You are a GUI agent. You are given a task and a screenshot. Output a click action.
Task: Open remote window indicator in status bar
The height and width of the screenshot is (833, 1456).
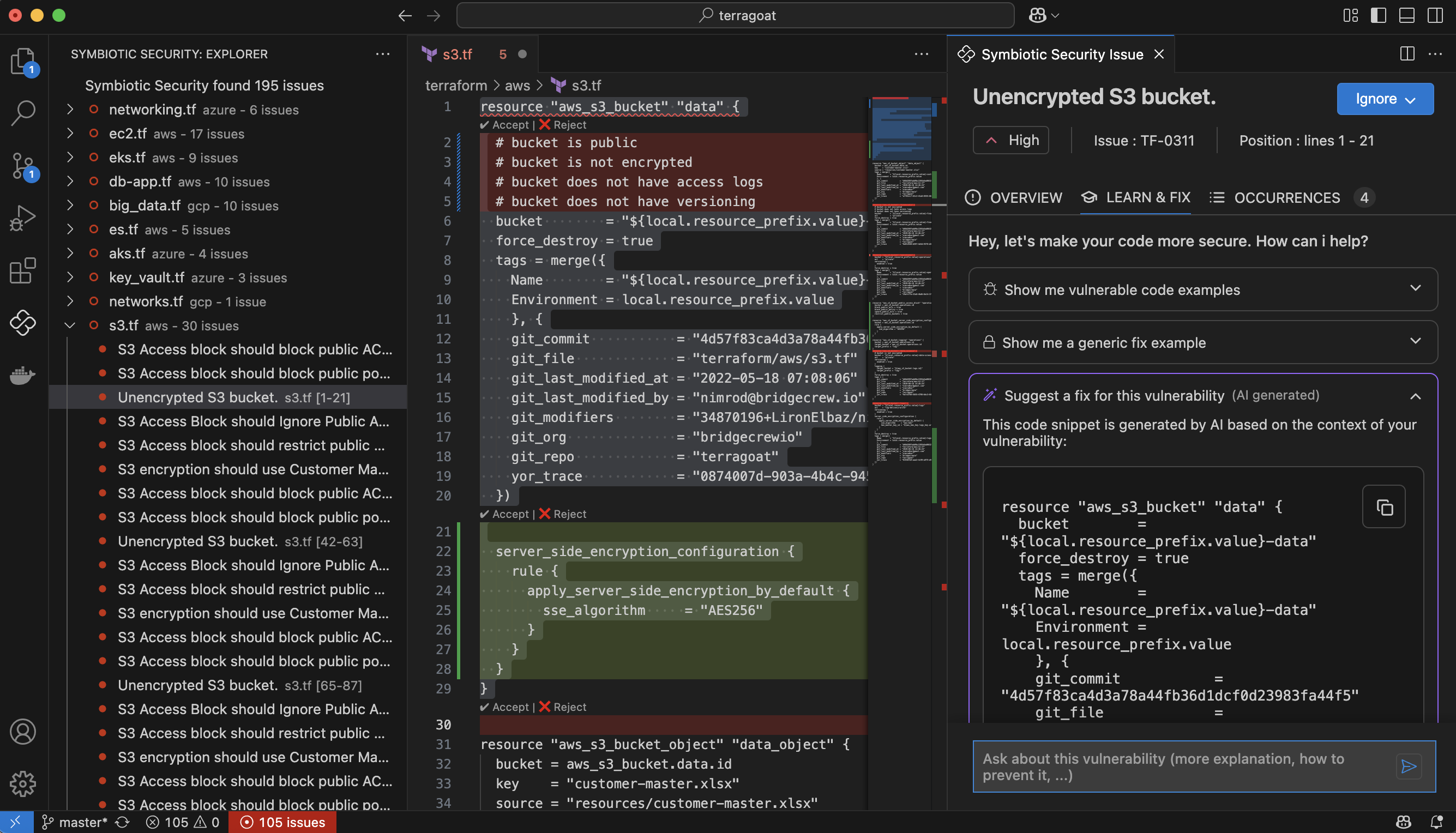[x=16, y=822]
